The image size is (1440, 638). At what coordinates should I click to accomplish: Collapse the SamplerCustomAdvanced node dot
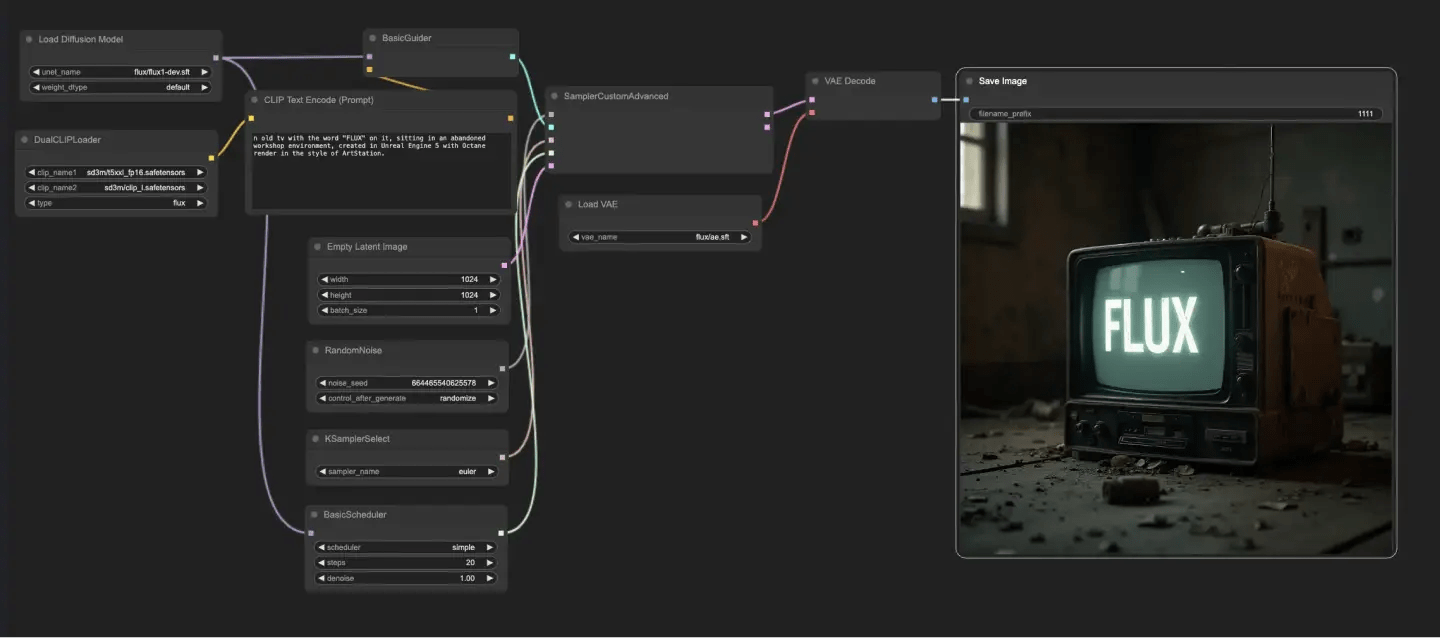(555, 96)
